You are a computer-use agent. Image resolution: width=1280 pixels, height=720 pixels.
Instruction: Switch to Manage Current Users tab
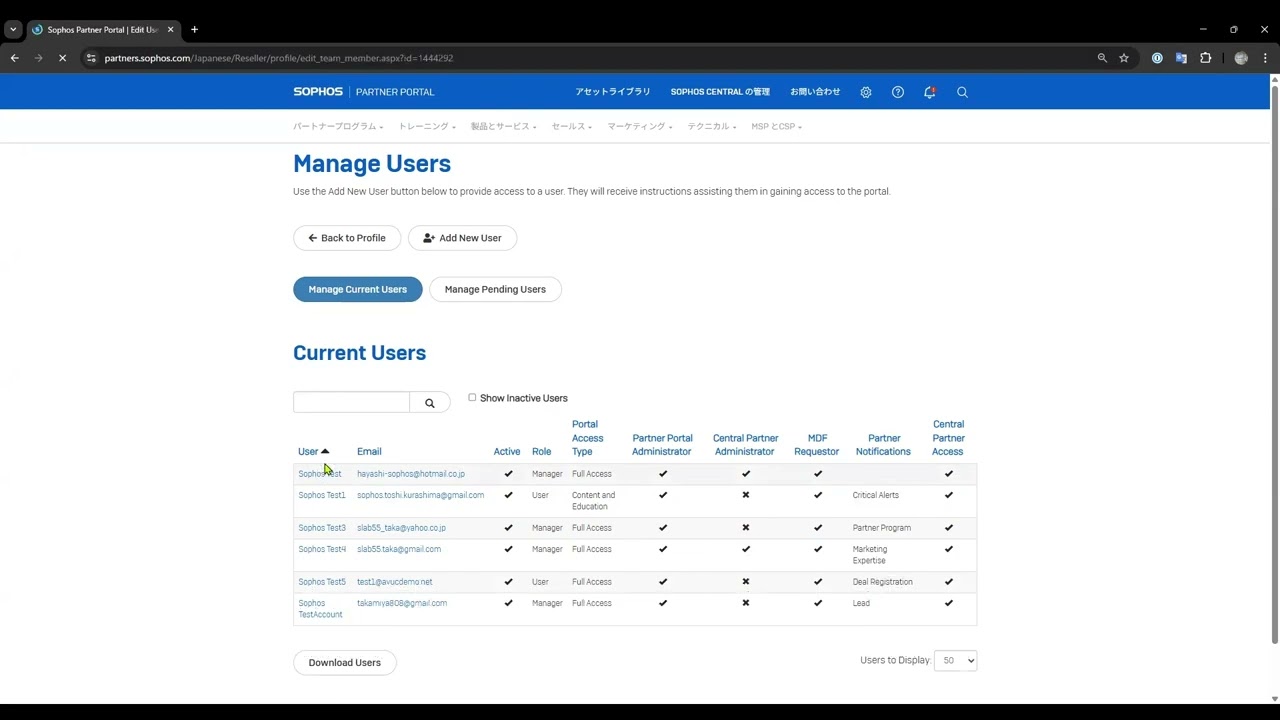coord(358,289)
